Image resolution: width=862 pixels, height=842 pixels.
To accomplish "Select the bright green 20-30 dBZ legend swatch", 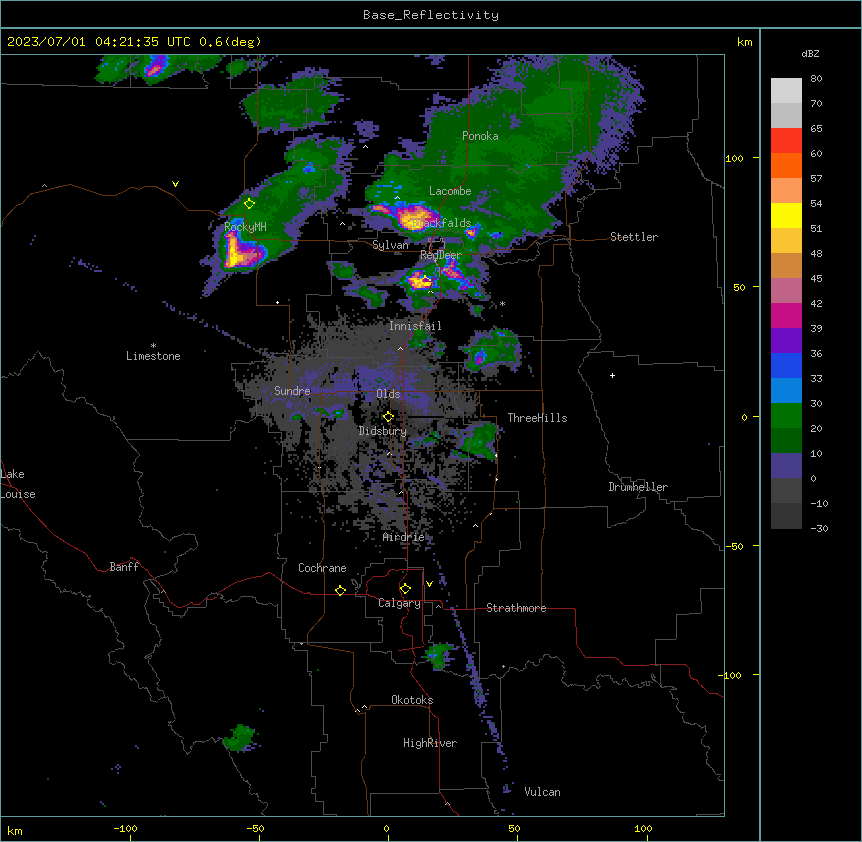I will [x=786, y=416].
